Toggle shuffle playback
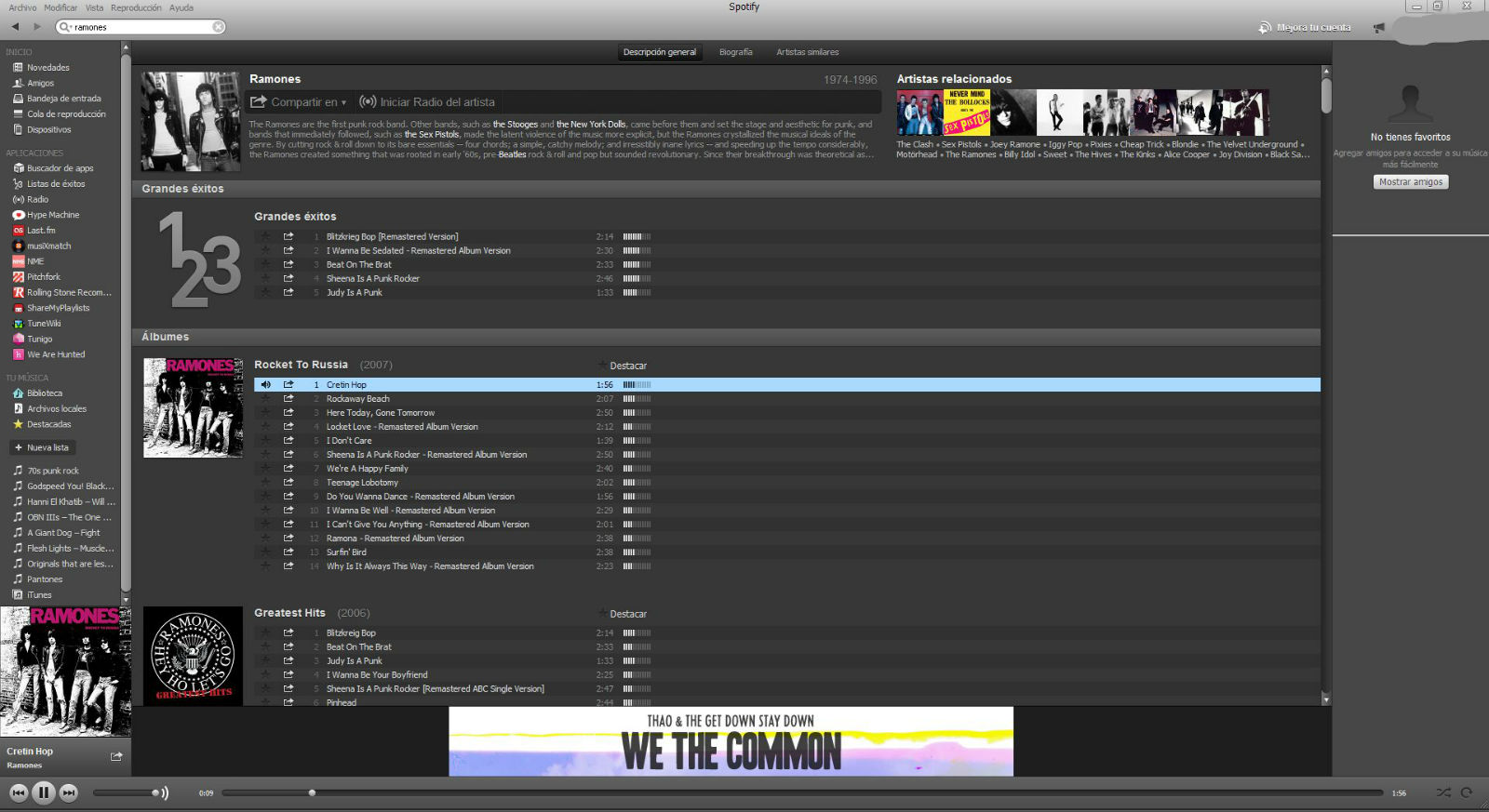This screenshot has height=812, width=1489. point(1443,792)
